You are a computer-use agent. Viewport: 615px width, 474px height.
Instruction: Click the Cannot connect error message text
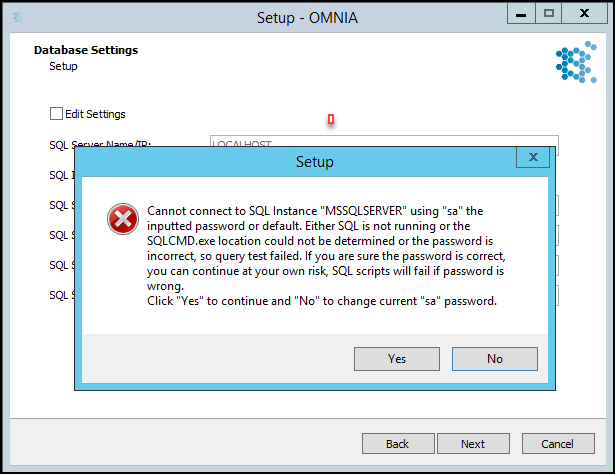click(x=326, y=256)
